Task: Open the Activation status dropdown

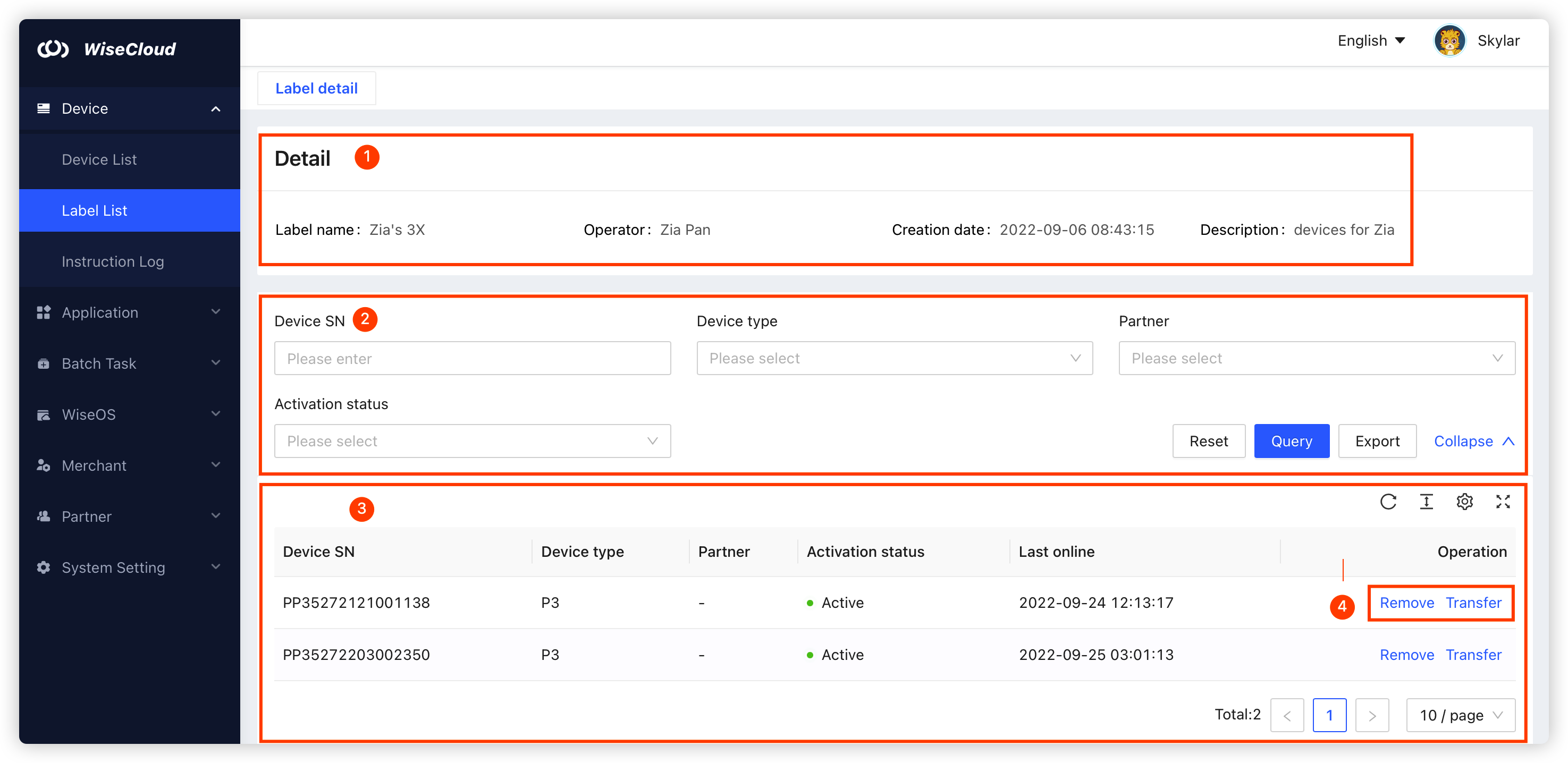Action: click(x=473, y=441)
